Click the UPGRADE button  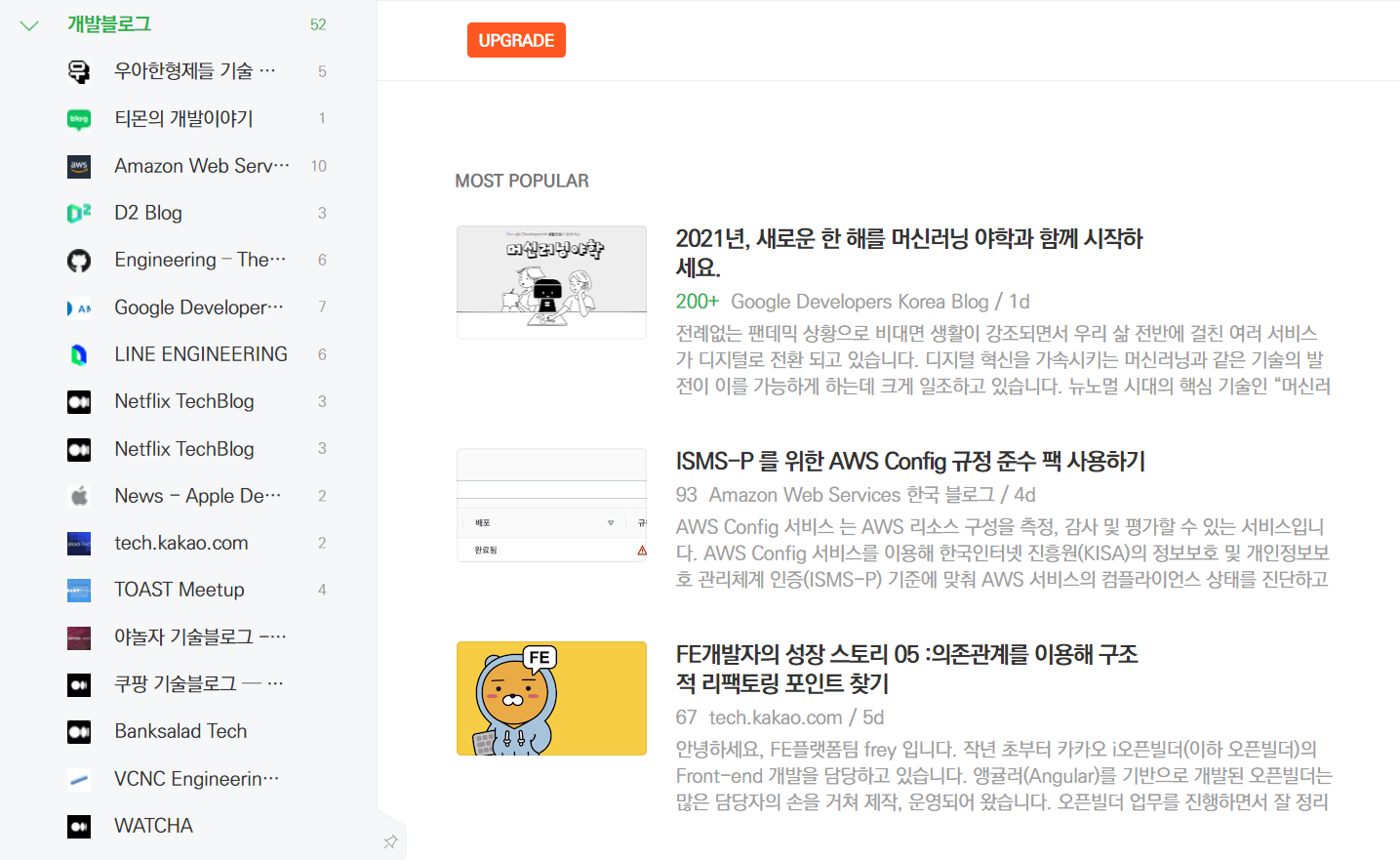(516, 40)
